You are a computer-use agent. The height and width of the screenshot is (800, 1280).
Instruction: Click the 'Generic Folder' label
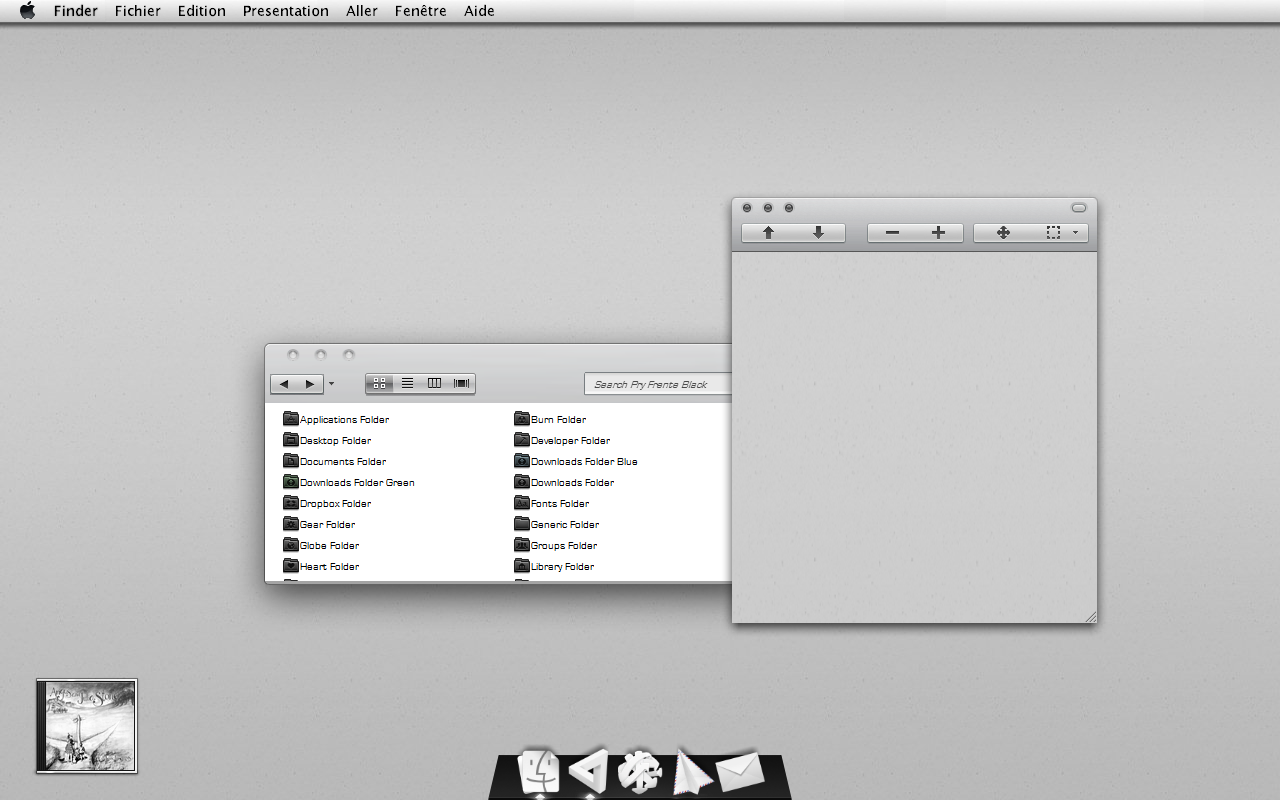click(x=565, y=525)
